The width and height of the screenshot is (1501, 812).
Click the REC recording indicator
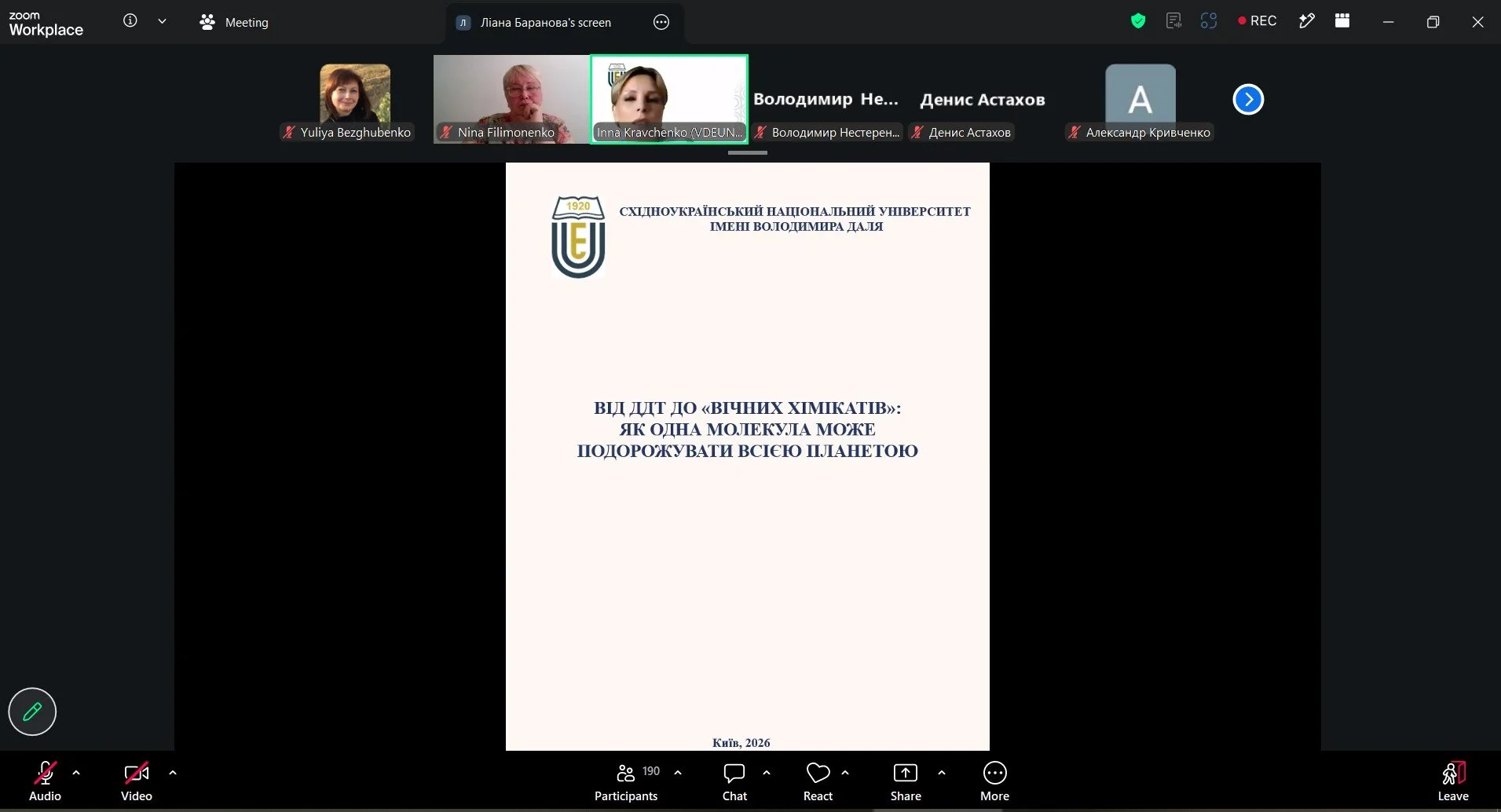(x=1258, y=21)
